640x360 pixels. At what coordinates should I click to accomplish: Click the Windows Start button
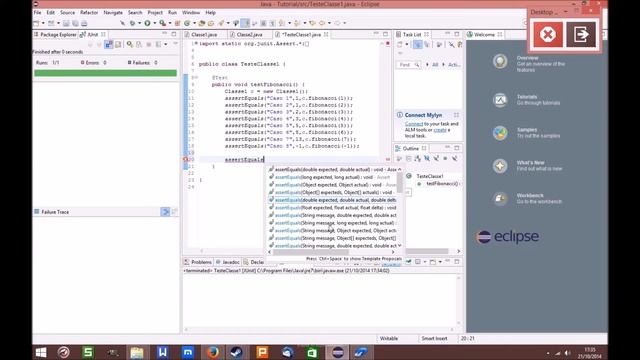click(41, 352)
